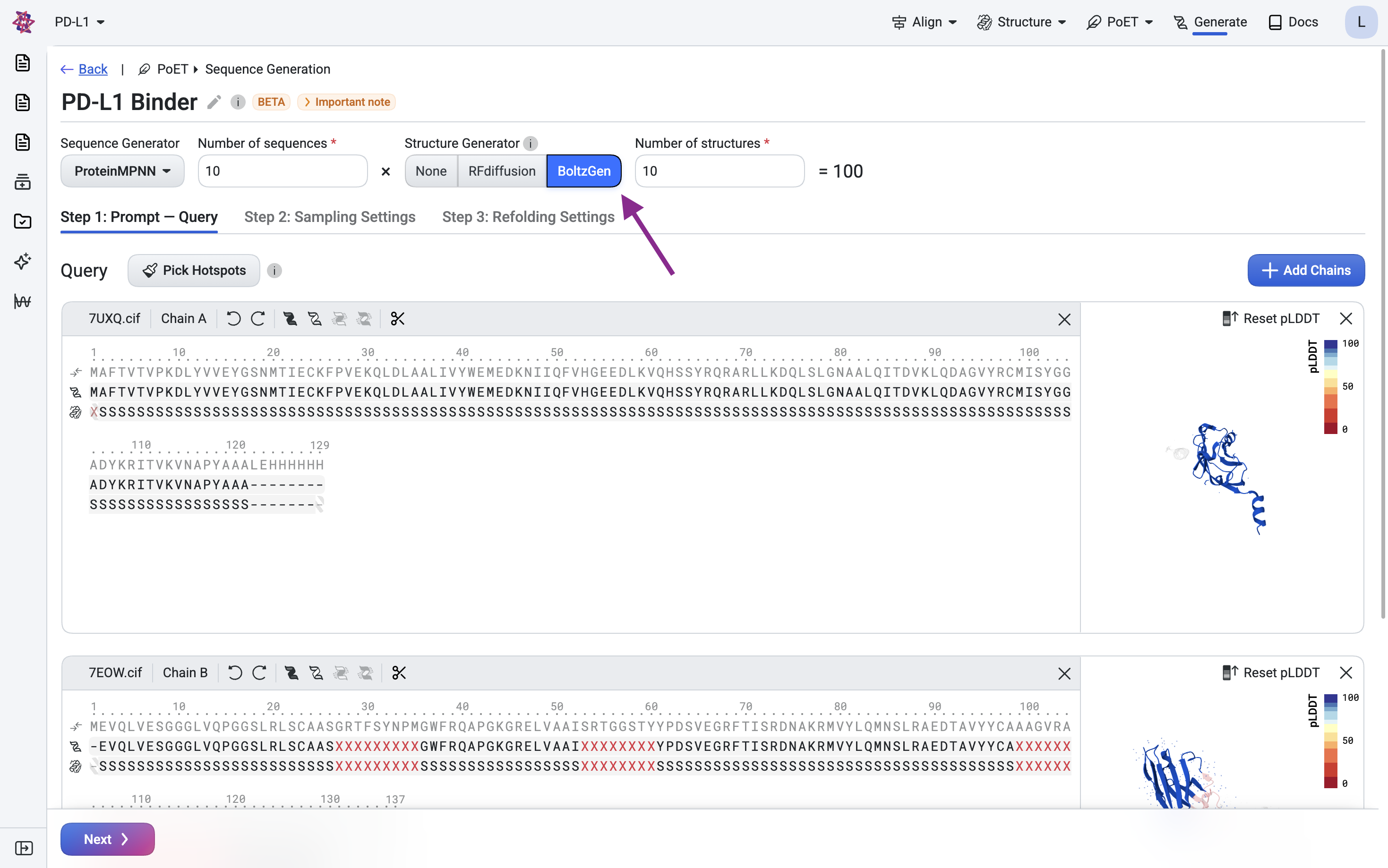
Task: Open Docs in the top navigation
Action: 1293,22
